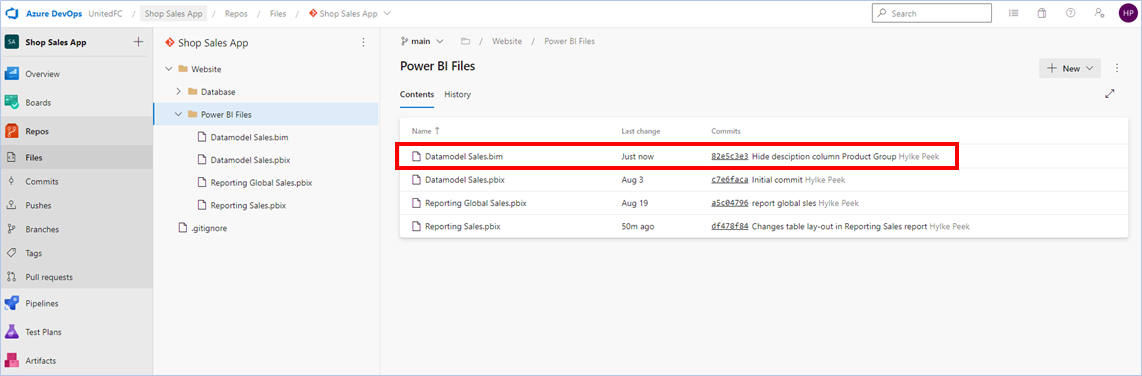Switch to the History tab
Viewport: 1142px width, 376px height.
(x=457, y=95)
